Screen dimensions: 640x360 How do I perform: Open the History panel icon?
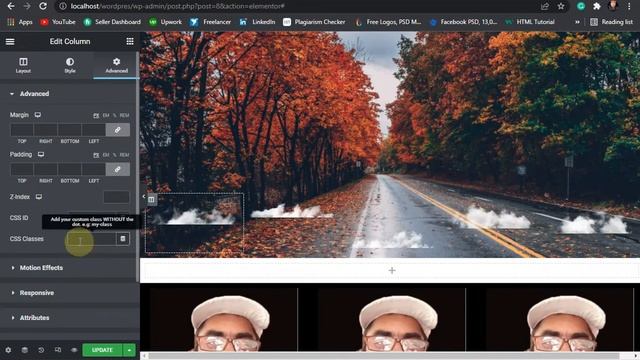pos(41,350)
